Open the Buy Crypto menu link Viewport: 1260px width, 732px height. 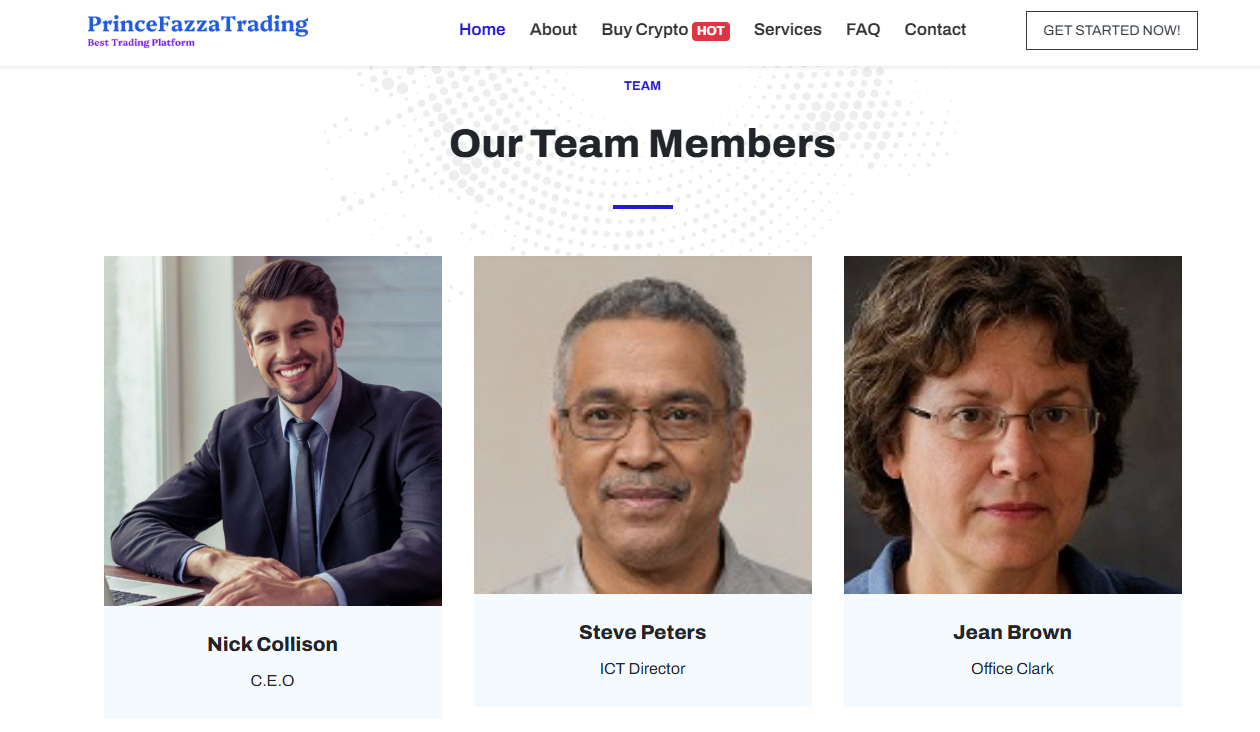click(x=644, y=30)
